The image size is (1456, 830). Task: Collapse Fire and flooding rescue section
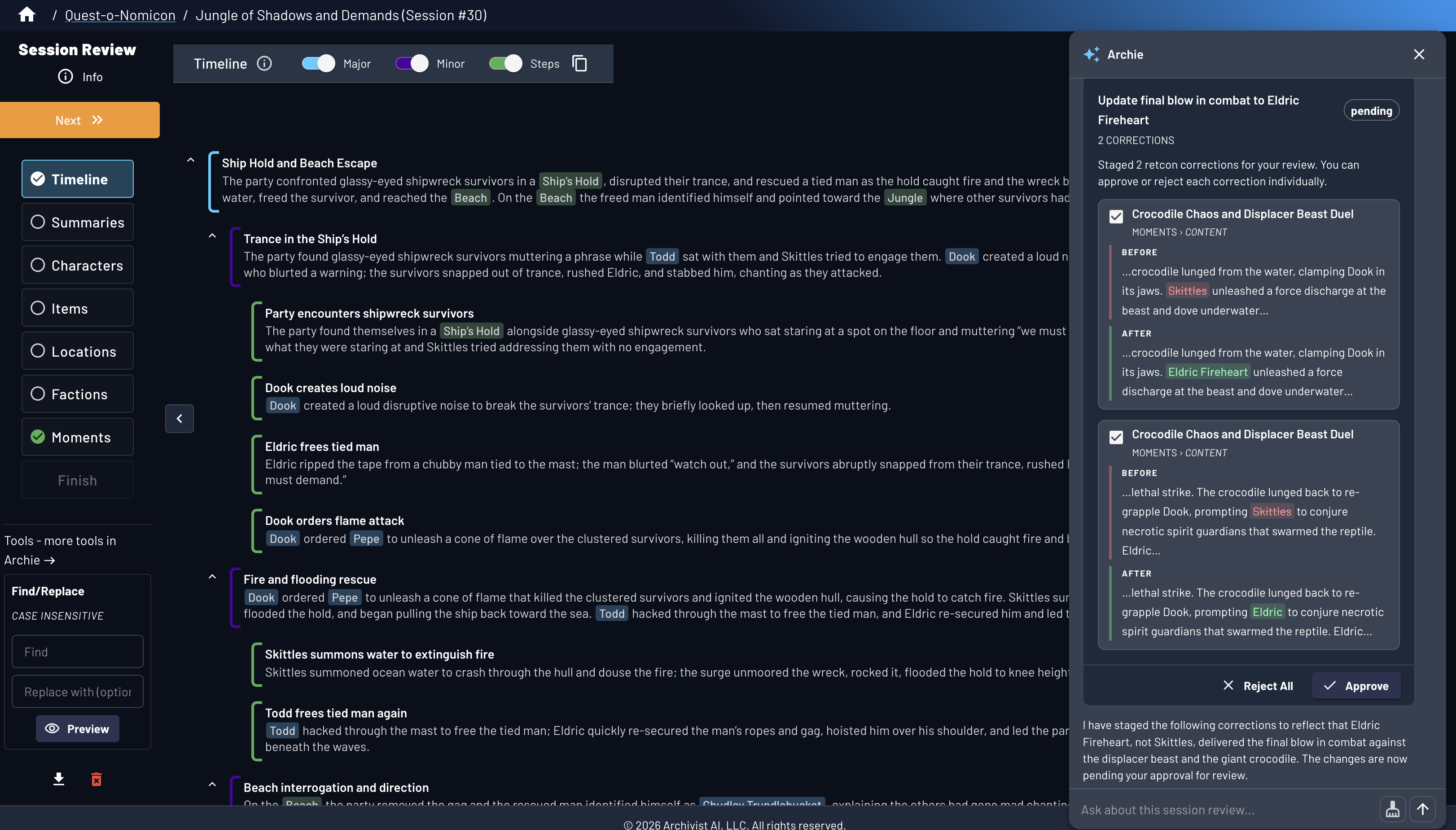click(212, 577)
